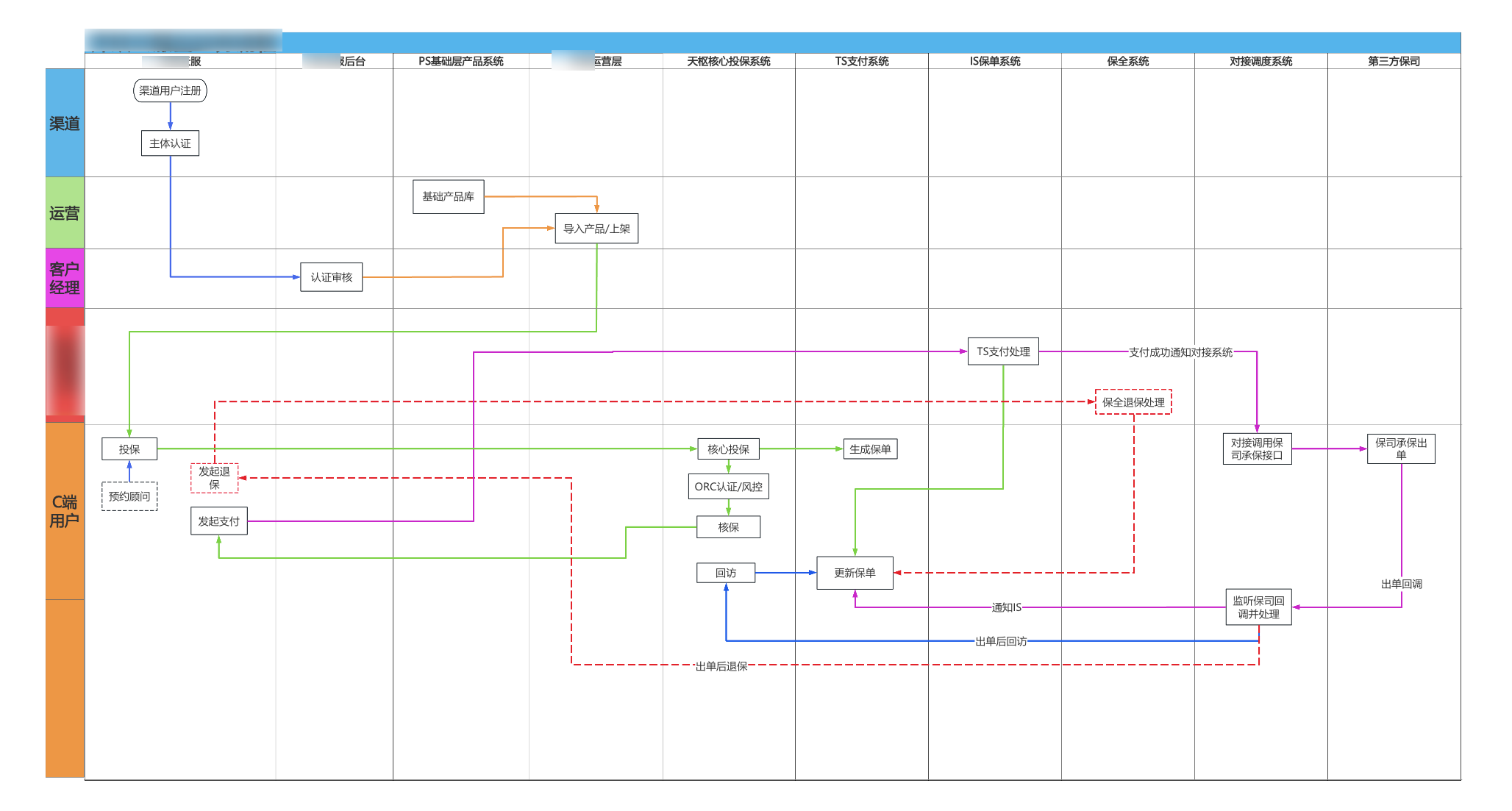
Task: Select the blue 渠道 lane label
Action: (x=65, y=123)
